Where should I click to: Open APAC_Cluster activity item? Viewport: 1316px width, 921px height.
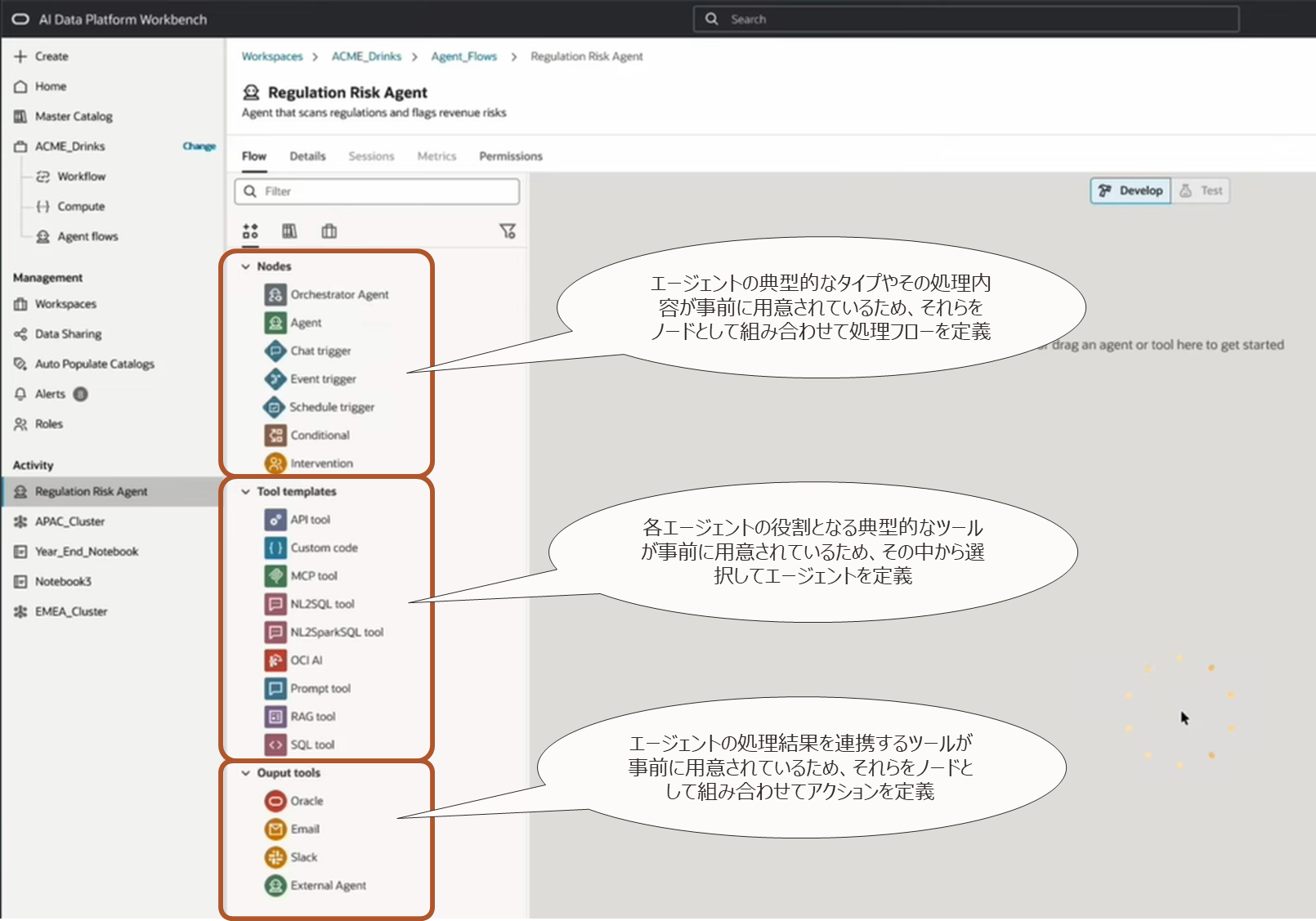coord(60,521)
